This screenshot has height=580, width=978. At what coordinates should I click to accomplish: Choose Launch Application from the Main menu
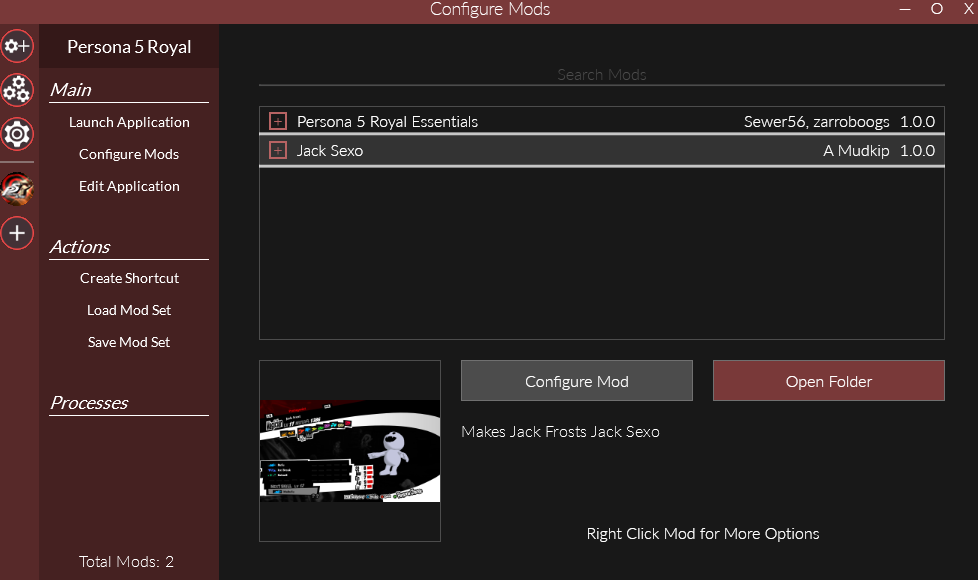click(x=129, y=122)
